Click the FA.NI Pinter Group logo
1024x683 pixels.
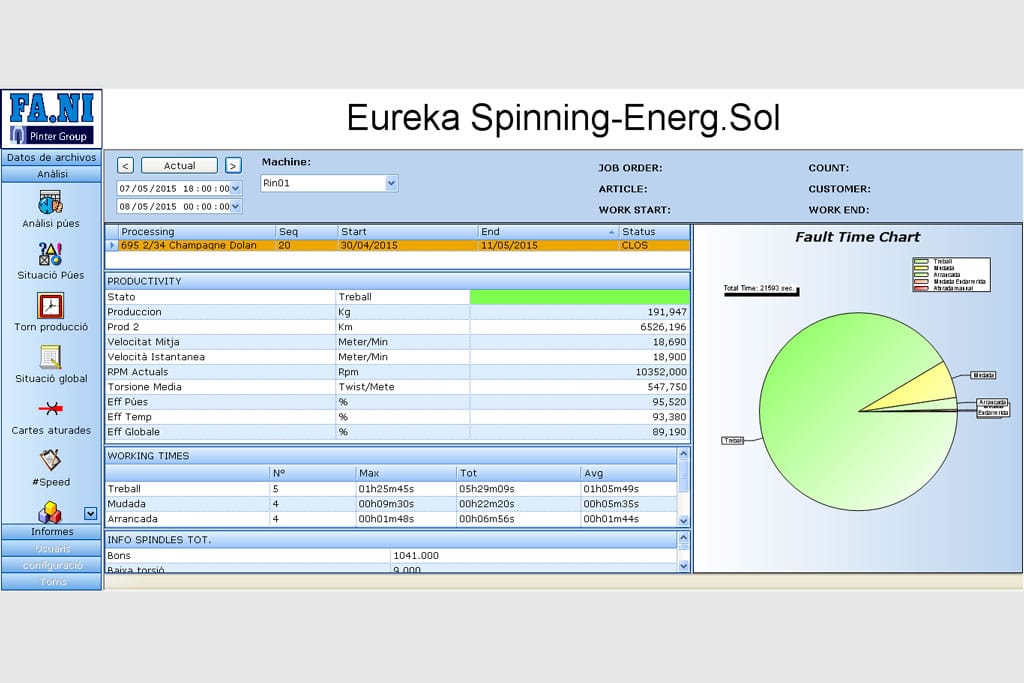(52, 118)
